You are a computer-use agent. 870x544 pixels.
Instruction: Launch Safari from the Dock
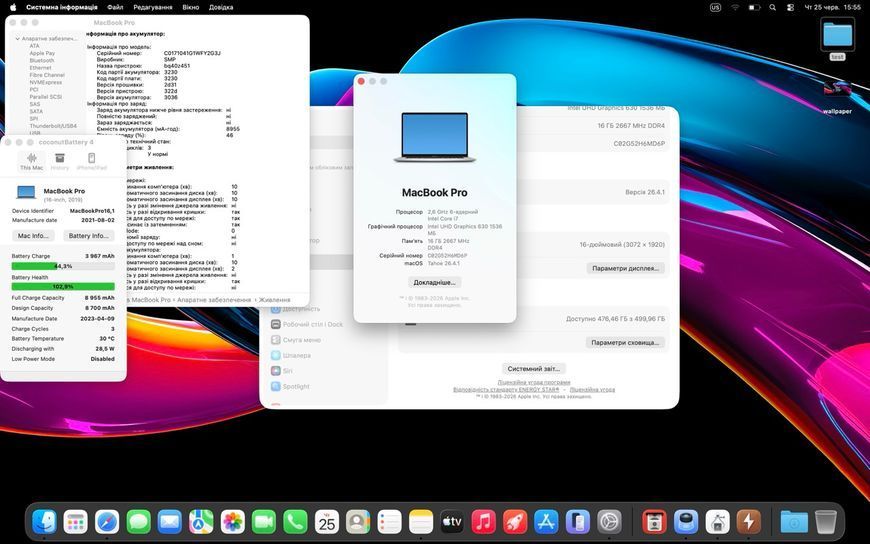point(107,522)
